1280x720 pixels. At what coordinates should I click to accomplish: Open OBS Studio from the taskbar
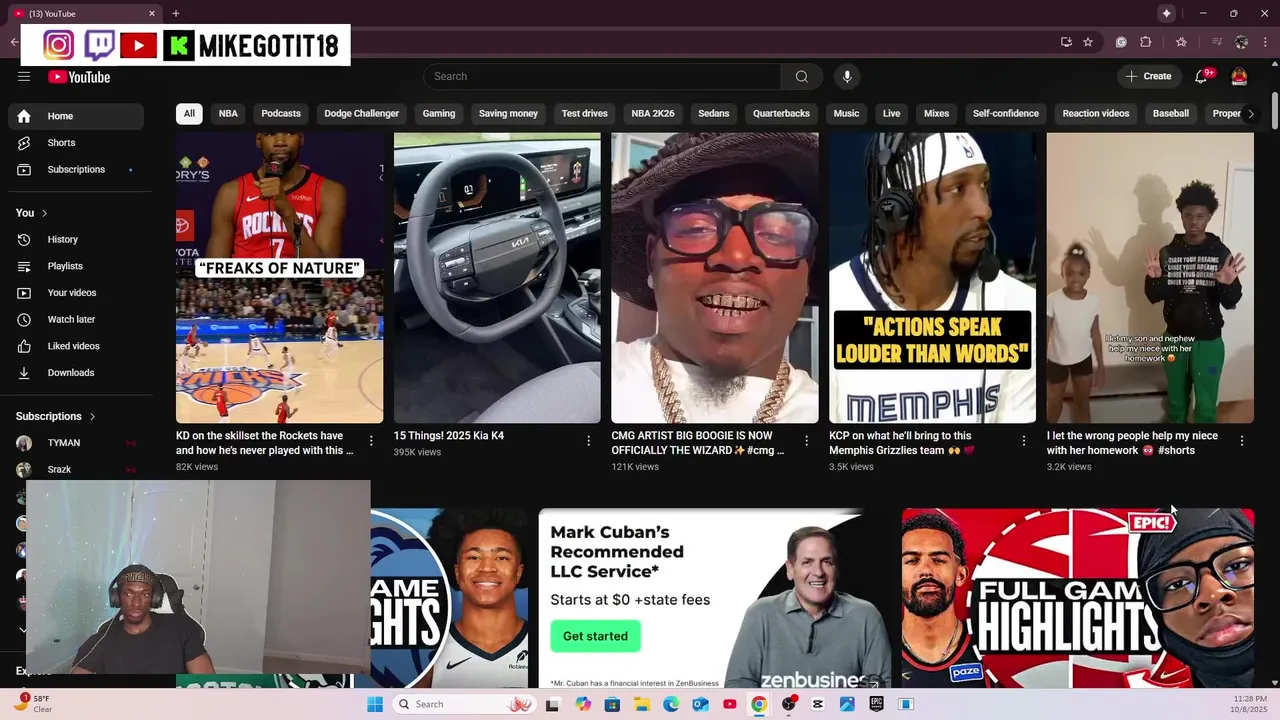pyautogui.click(x=789, y=704)
